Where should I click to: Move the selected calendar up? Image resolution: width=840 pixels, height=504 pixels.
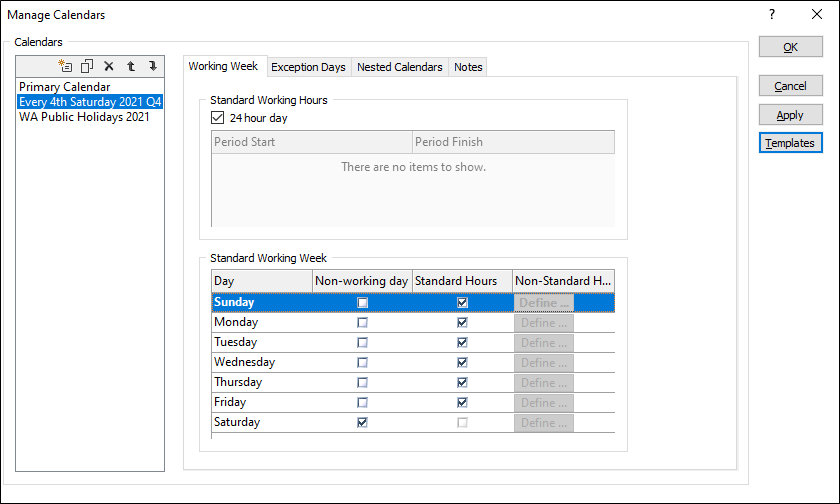[x=131, y=66]
